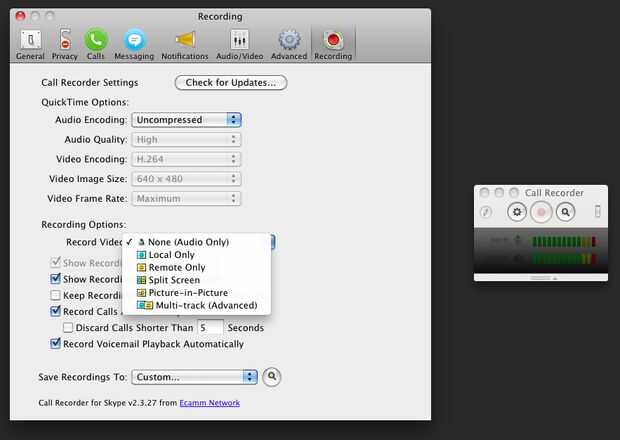Viewport: 620px width, 440px height.
Task: Click the magnifier reveal button beside Save Recordings
Action: click(x=272, y=376)
